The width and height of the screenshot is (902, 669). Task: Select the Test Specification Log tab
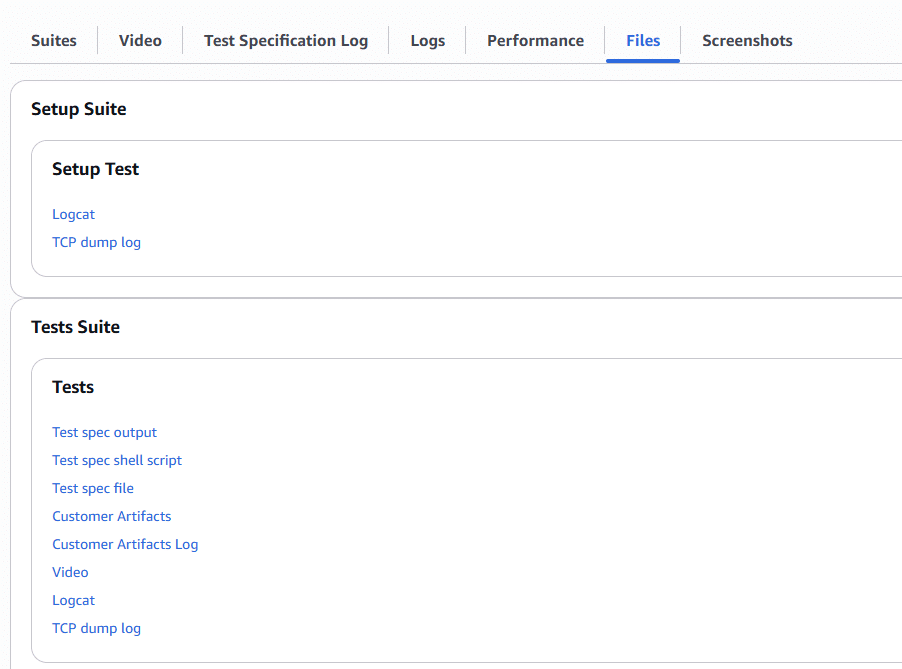point(286,41)
